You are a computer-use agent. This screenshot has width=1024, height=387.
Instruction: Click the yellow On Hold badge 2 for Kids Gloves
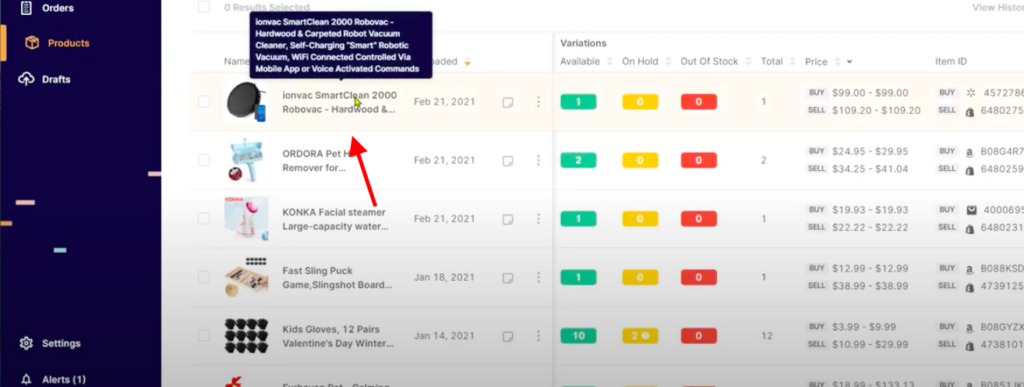point(640,335)
